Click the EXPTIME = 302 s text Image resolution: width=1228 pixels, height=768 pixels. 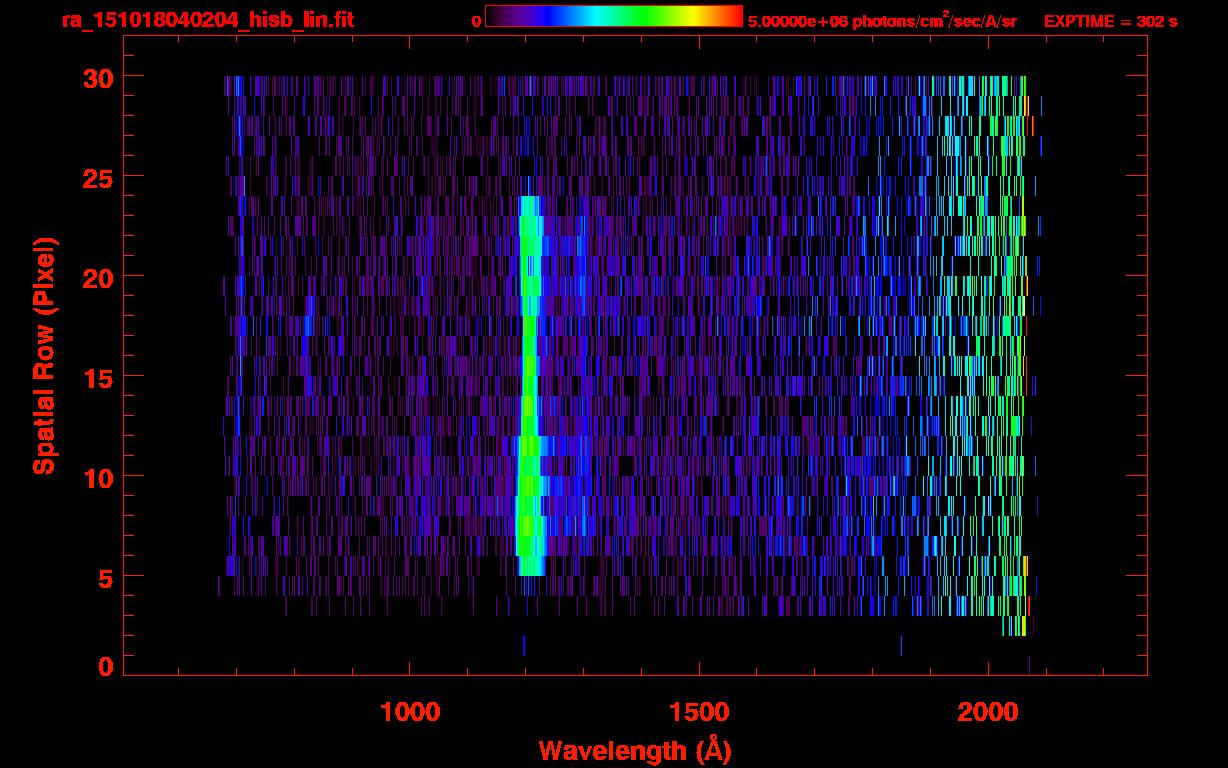(1110, 21)
